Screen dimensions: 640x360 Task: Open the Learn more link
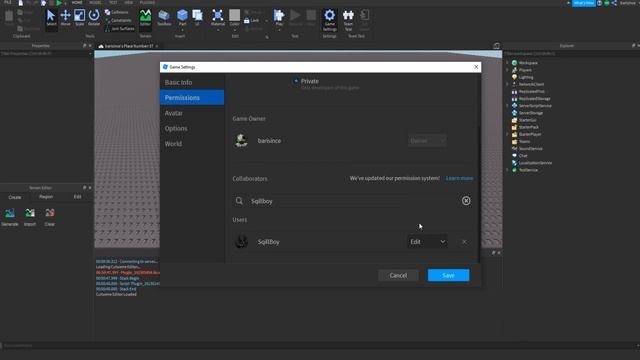(460, 178)
